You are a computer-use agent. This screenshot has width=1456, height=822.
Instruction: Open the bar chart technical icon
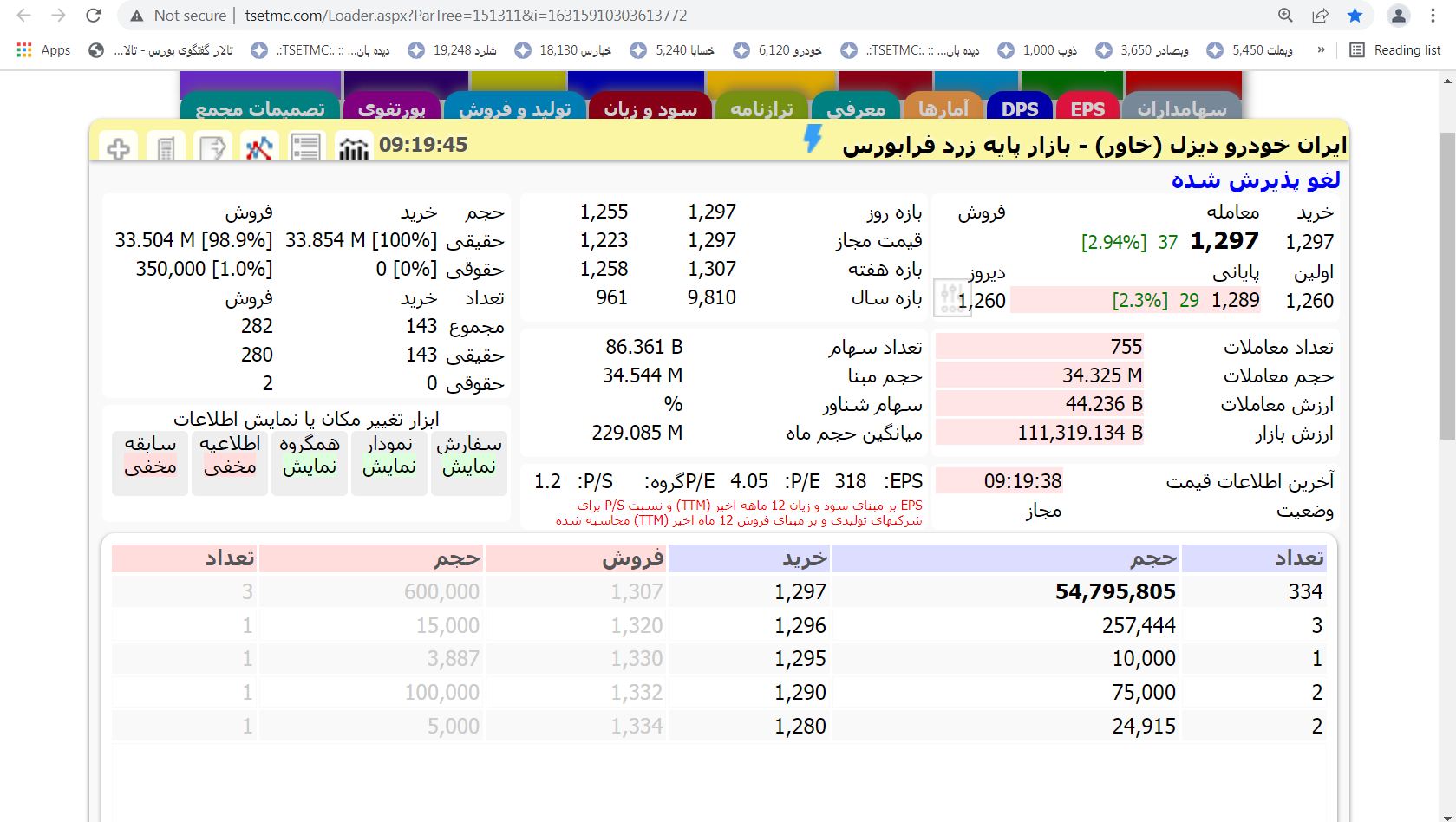353,147
